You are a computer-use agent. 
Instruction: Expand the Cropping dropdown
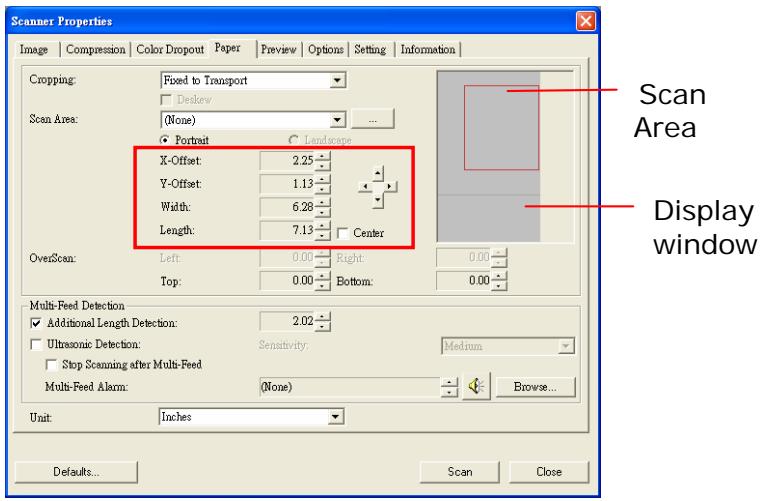point(339,78)
